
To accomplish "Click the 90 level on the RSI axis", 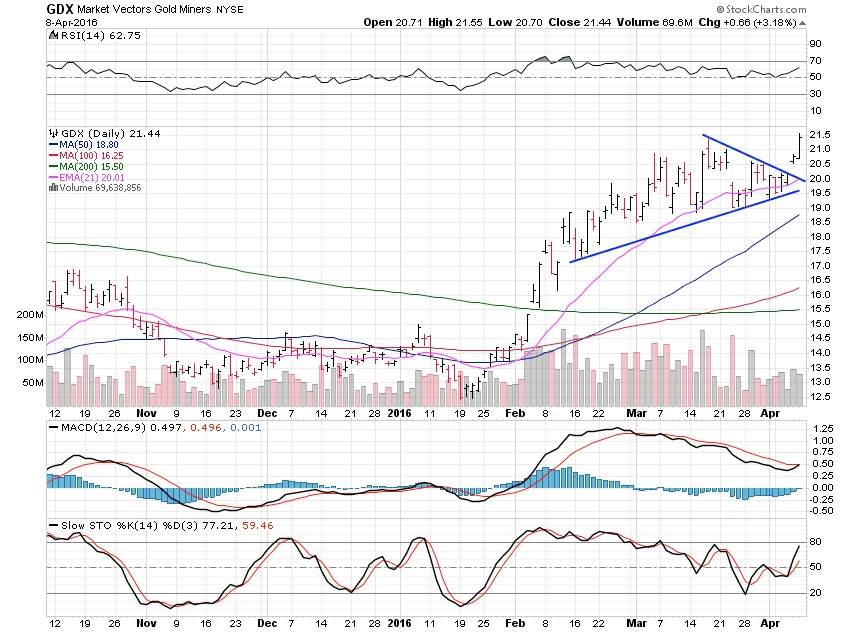I will click(x=815, y=43).
